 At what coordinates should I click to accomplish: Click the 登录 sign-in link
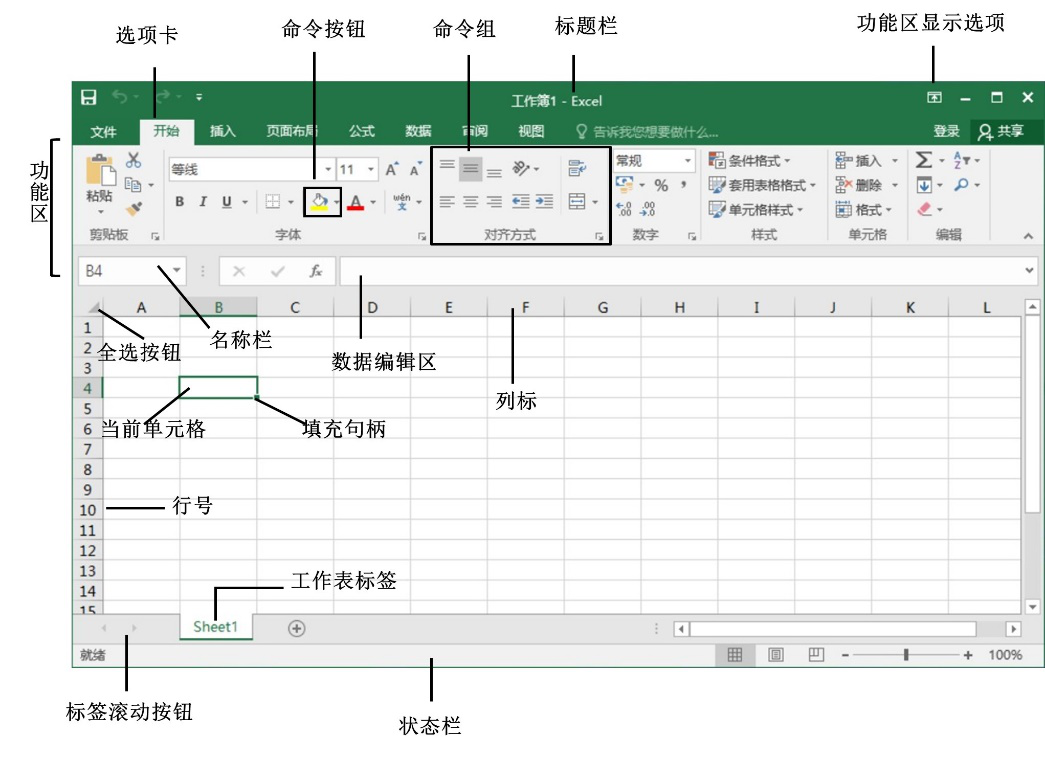[946, 131]
